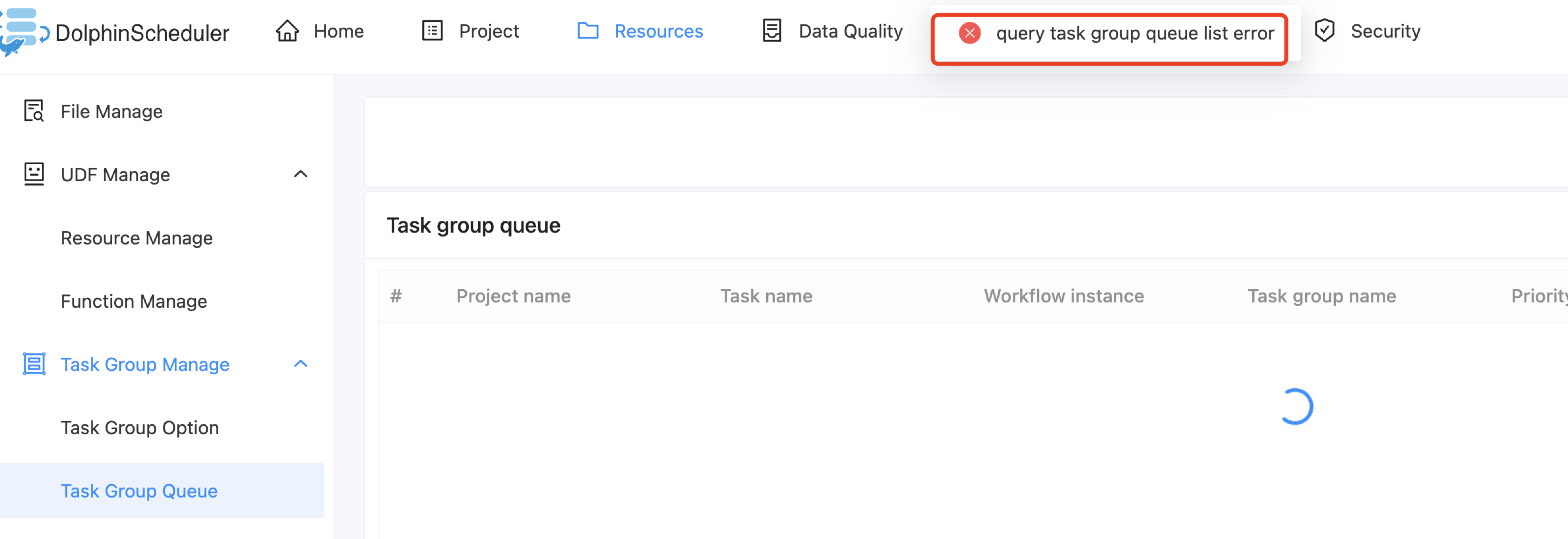Click the UDF Manage sidebar icon
The height and width of the screenshot is (539, 1568).
34,175
